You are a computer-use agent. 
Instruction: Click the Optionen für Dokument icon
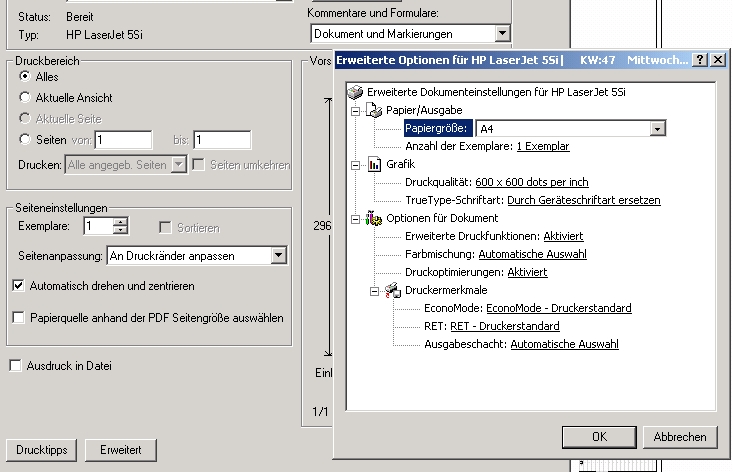click(374, 218)
